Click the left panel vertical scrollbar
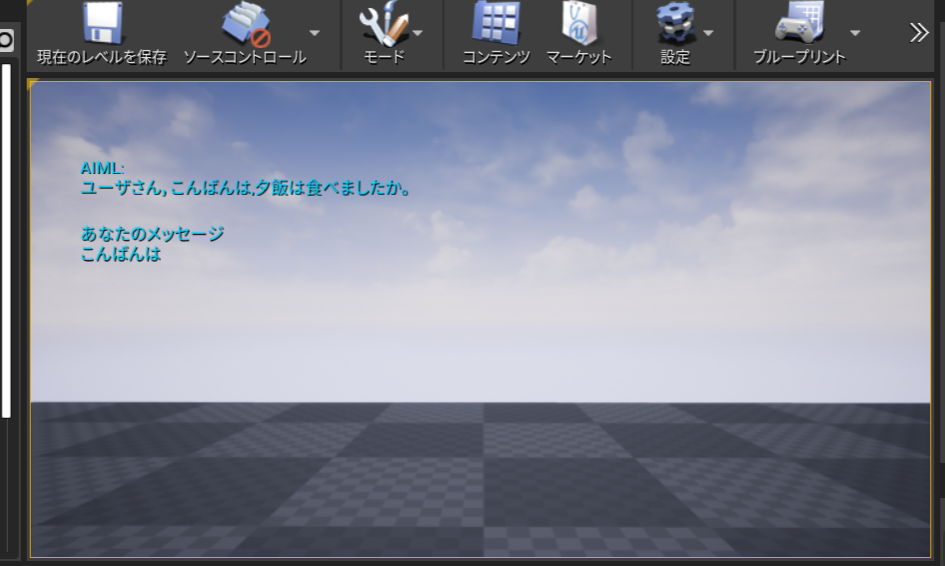Image resolution: width=945 pixels, height=566 pixels. [7, 241]
